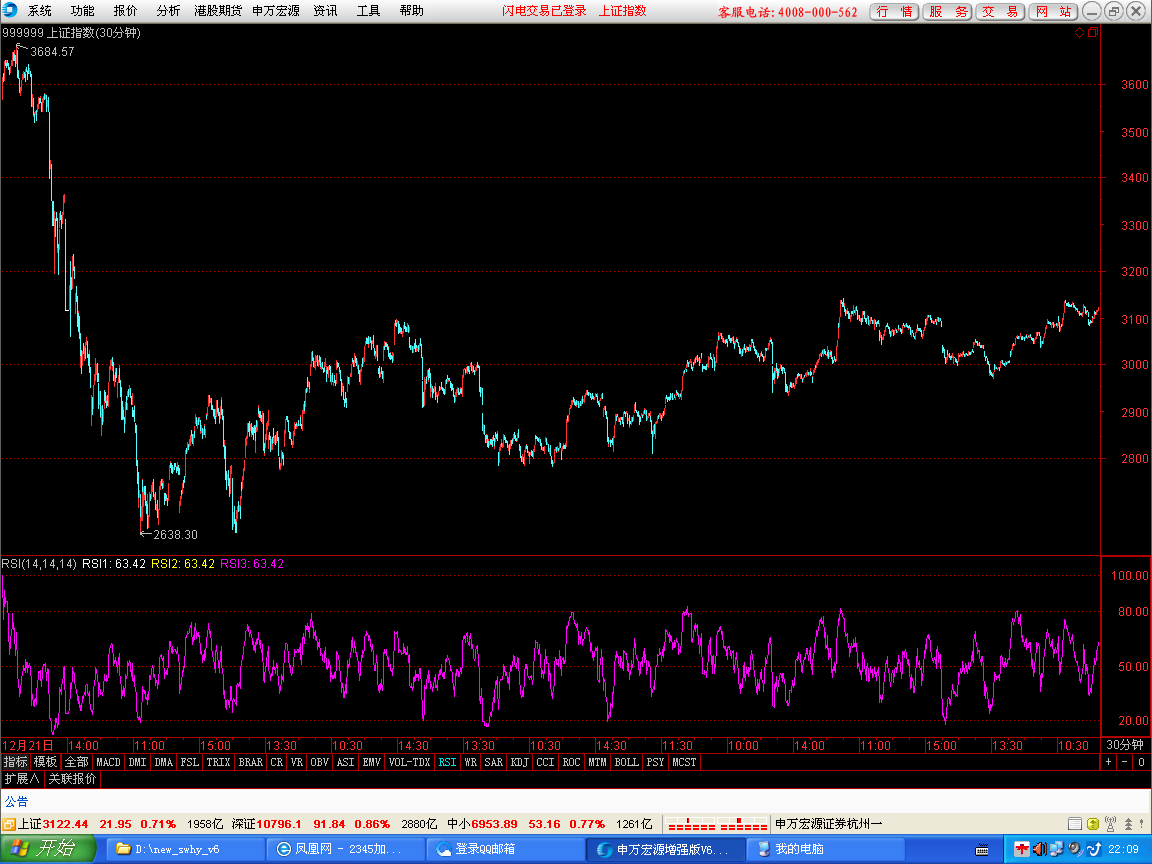Open the 资讯 menu
Viewport: 1152px width, 864px height.
[325, 10]
